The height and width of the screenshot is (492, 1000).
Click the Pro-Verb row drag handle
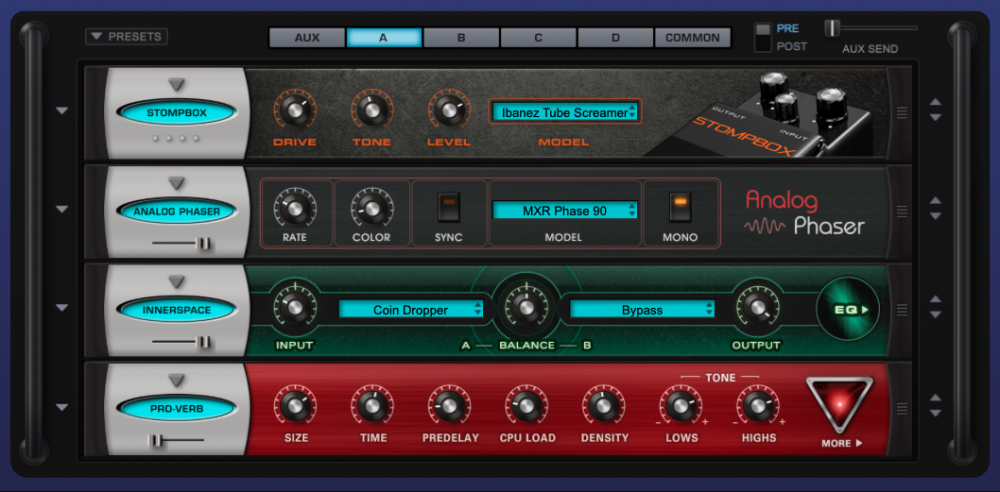click(902, 408)
